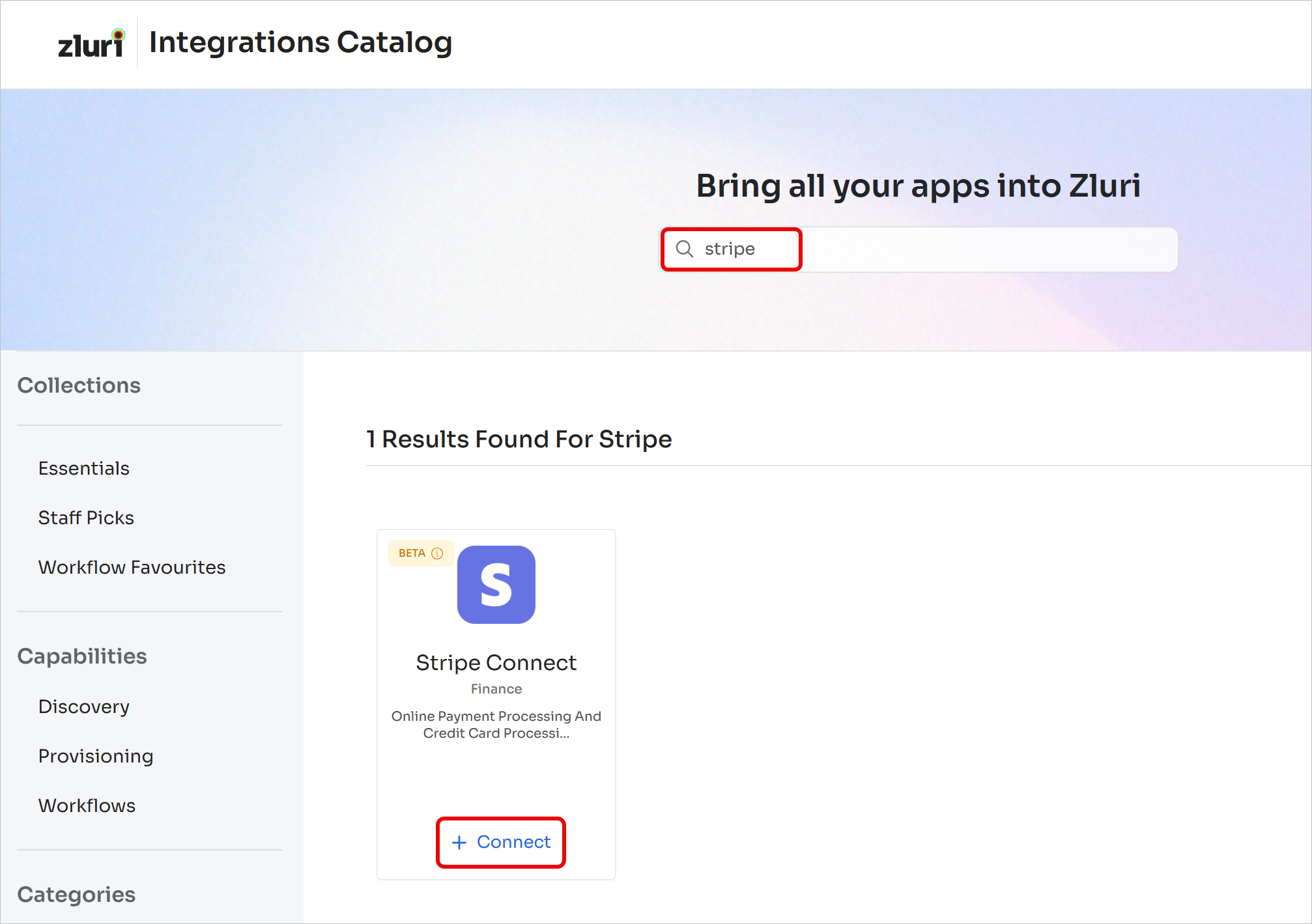Click the Finance category label on the card
Image resolution: width=1312 pixels, height=924 pixels.
click(x=496, y=689)
